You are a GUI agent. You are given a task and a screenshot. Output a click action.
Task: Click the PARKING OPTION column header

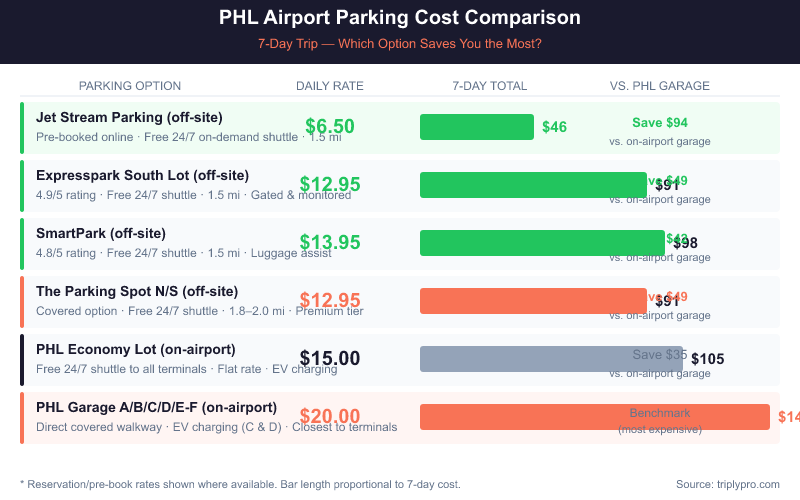click(x=130, y=86)
